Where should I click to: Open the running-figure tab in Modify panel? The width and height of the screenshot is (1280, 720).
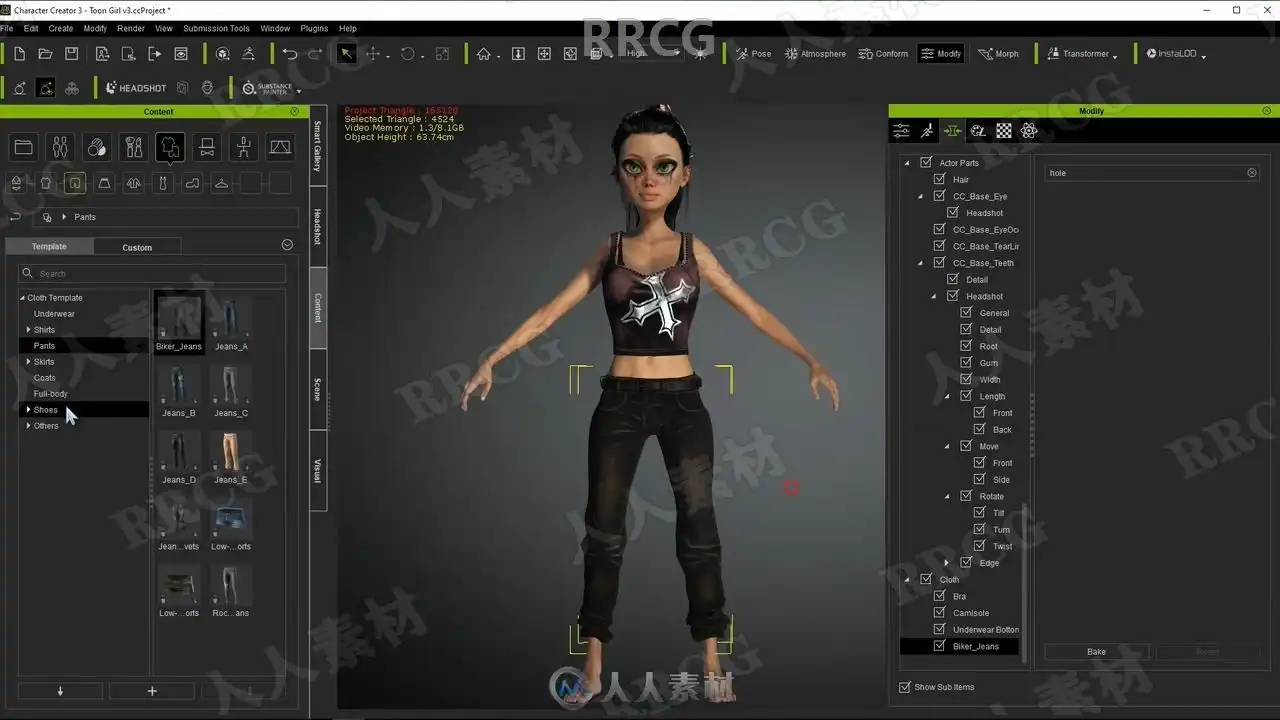pos(927,131)
